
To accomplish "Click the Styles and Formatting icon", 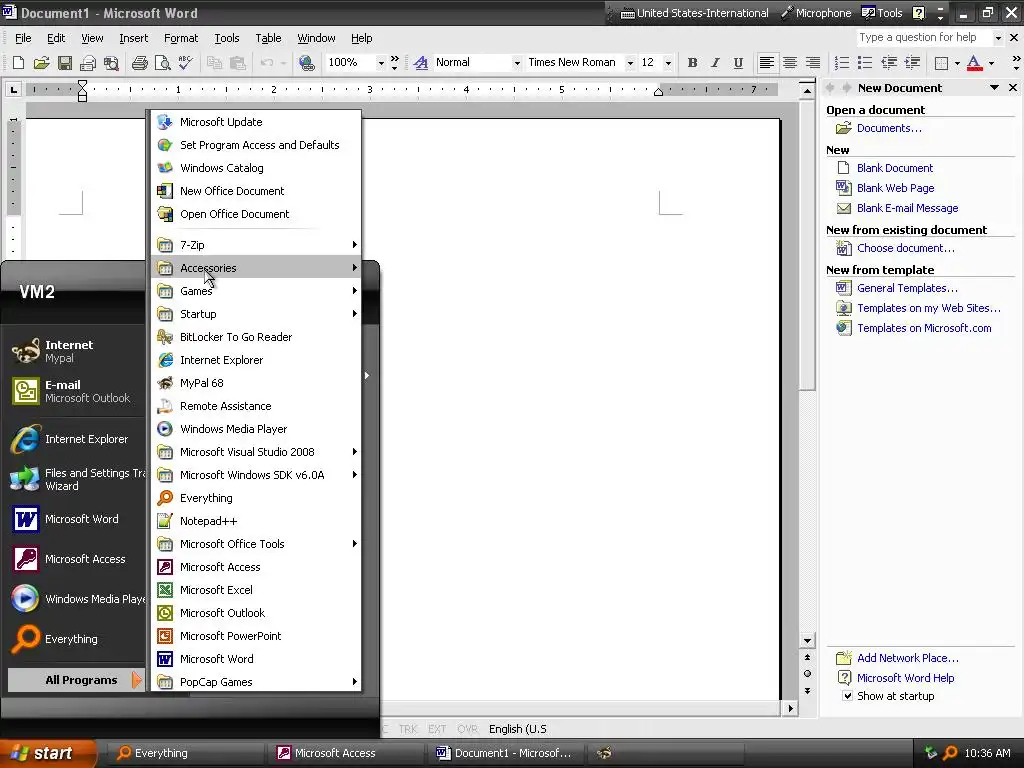I will tap(421, 63).
